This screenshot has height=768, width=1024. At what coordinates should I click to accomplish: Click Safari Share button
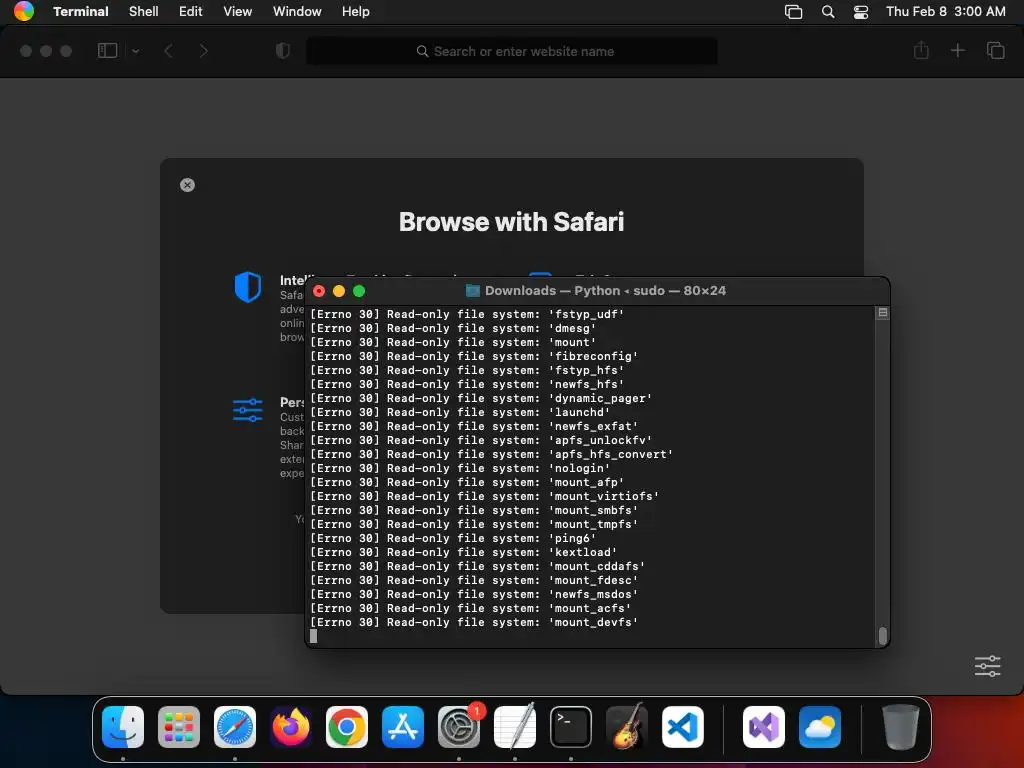[x=921, y=50]
